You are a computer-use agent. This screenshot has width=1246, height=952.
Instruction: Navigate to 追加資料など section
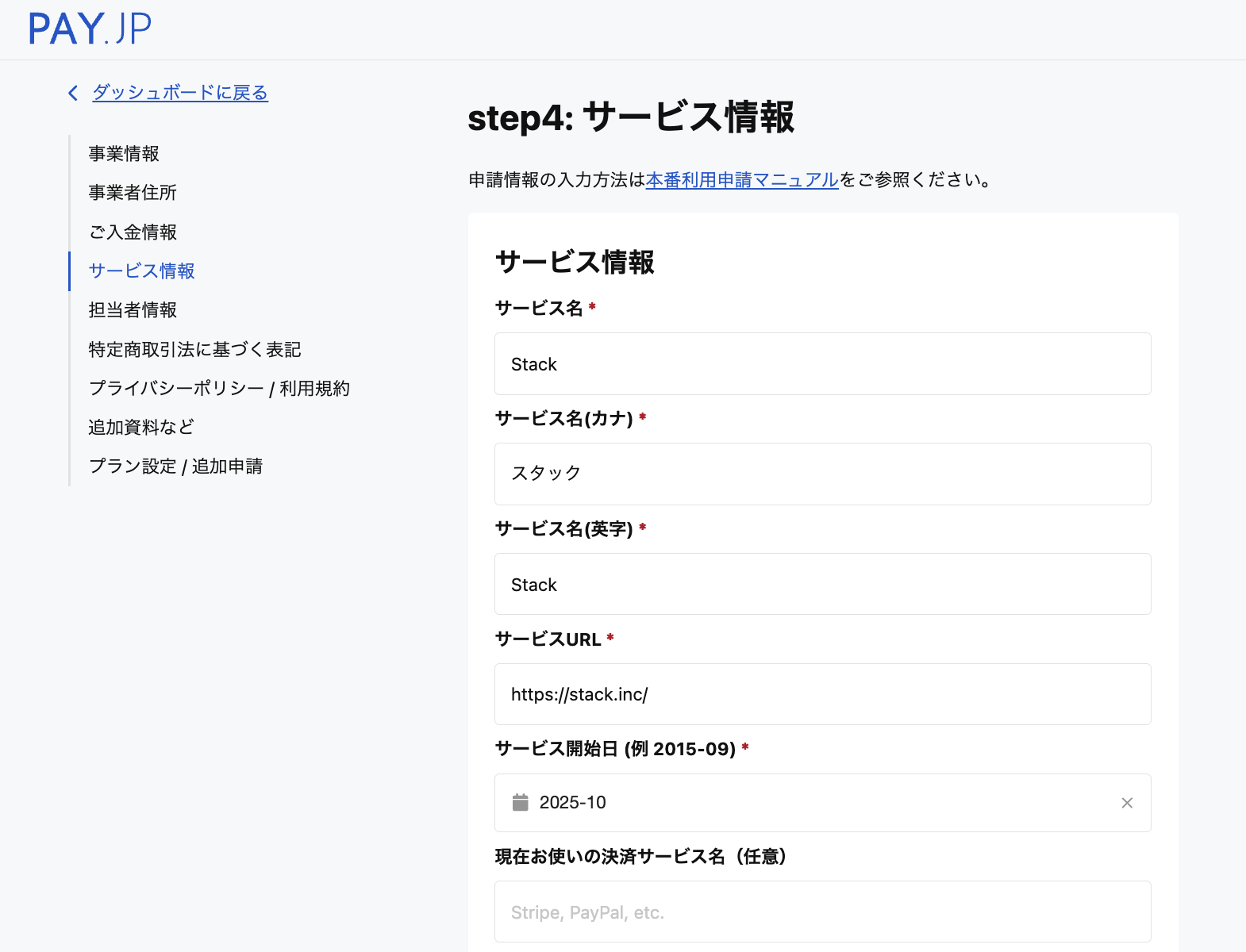[x=141, y=428]
